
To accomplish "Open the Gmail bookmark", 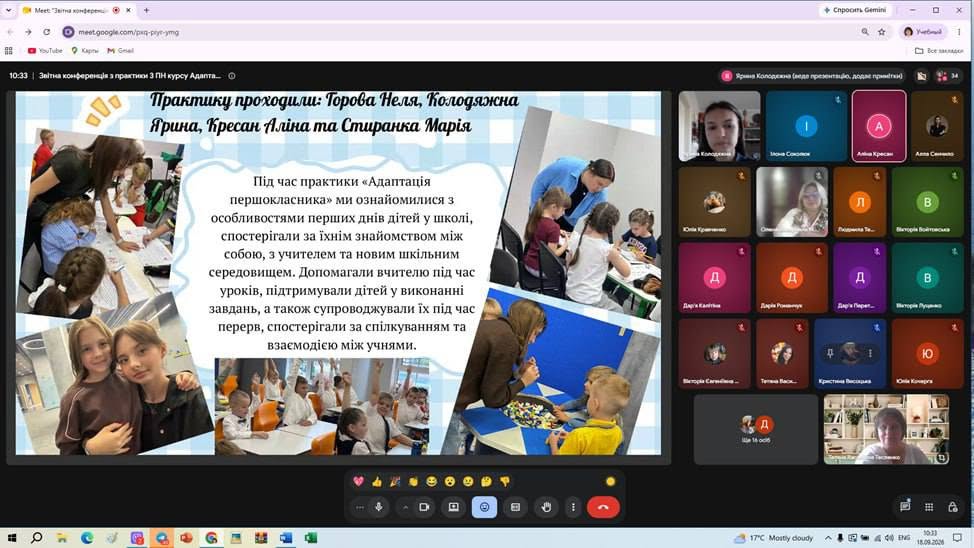I will 121,50.
